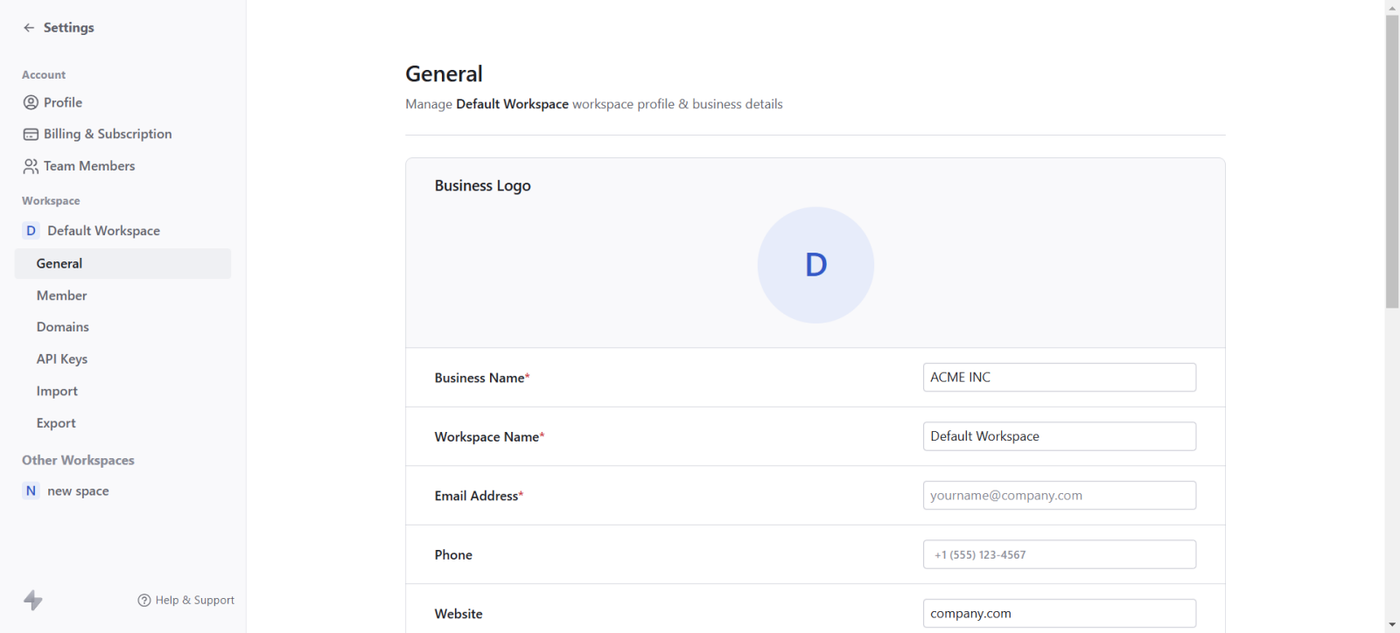
Task: Click the Billing & Subscription card icon
Action: click(31, 134)
